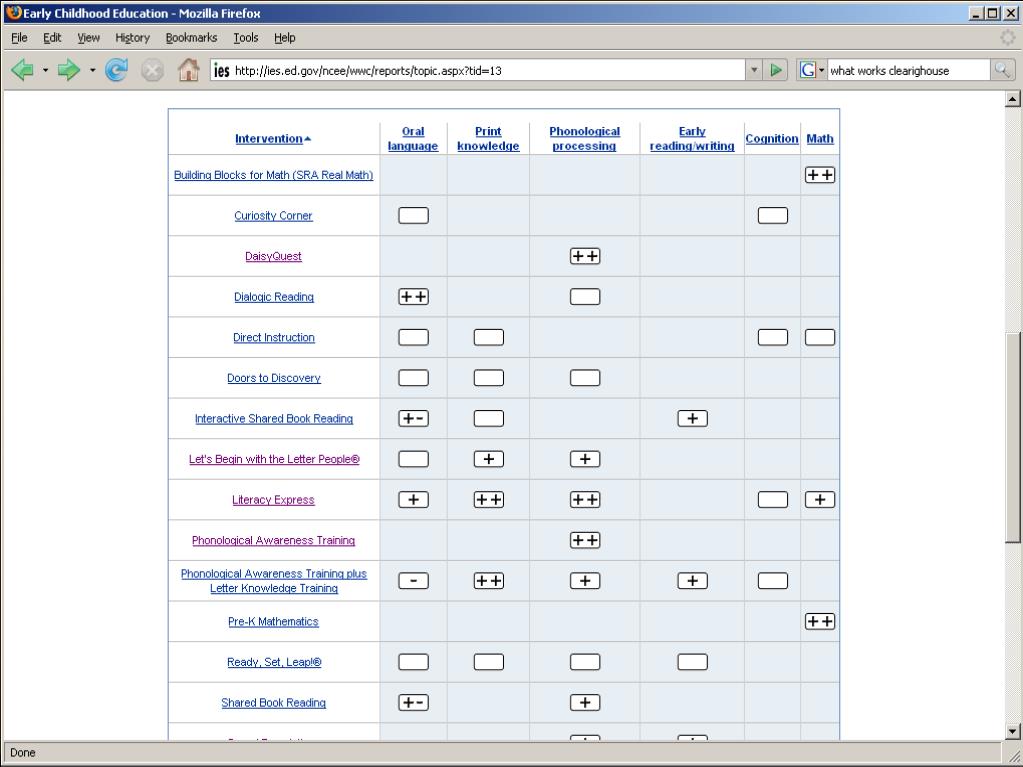Click Curiosity Corner's Cognition rating box
This screenshot has width=1023, height=767.
click(x=772, y=215)
